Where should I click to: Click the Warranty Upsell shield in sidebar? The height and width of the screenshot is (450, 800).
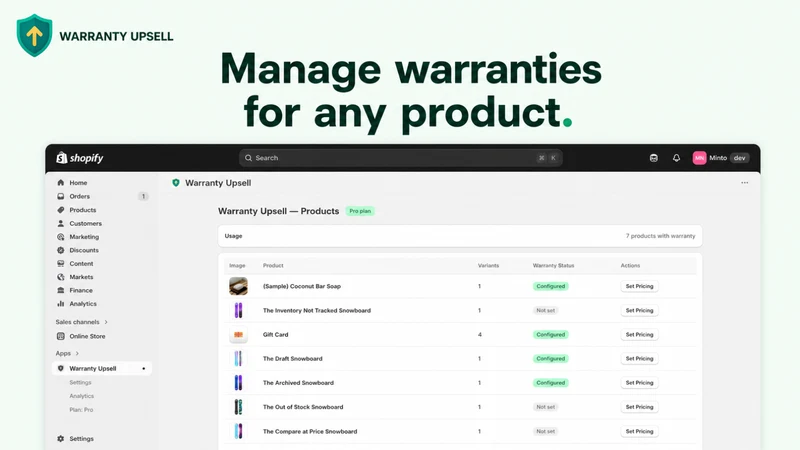[61, 368]
